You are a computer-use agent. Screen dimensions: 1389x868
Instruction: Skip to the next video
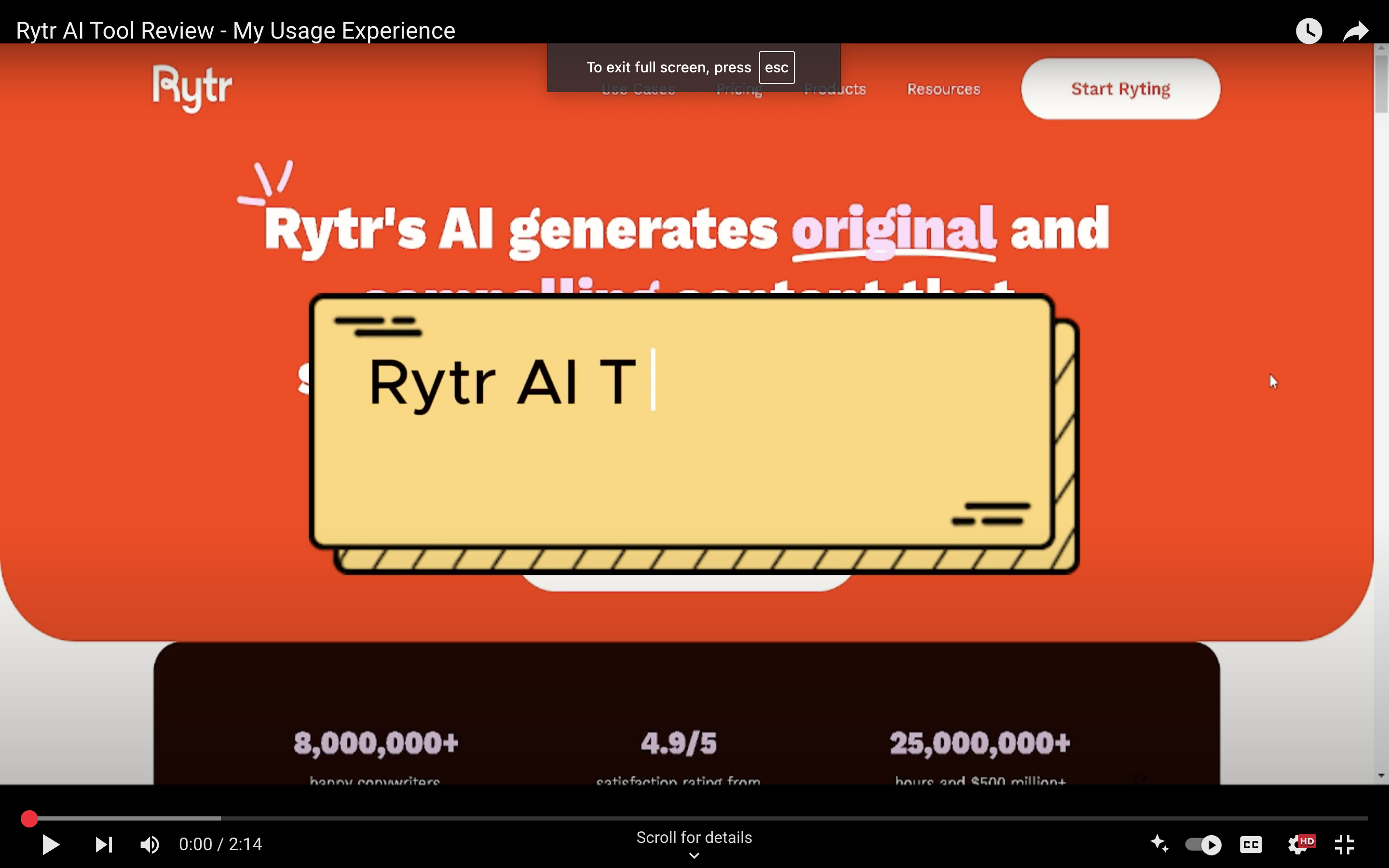104,844
